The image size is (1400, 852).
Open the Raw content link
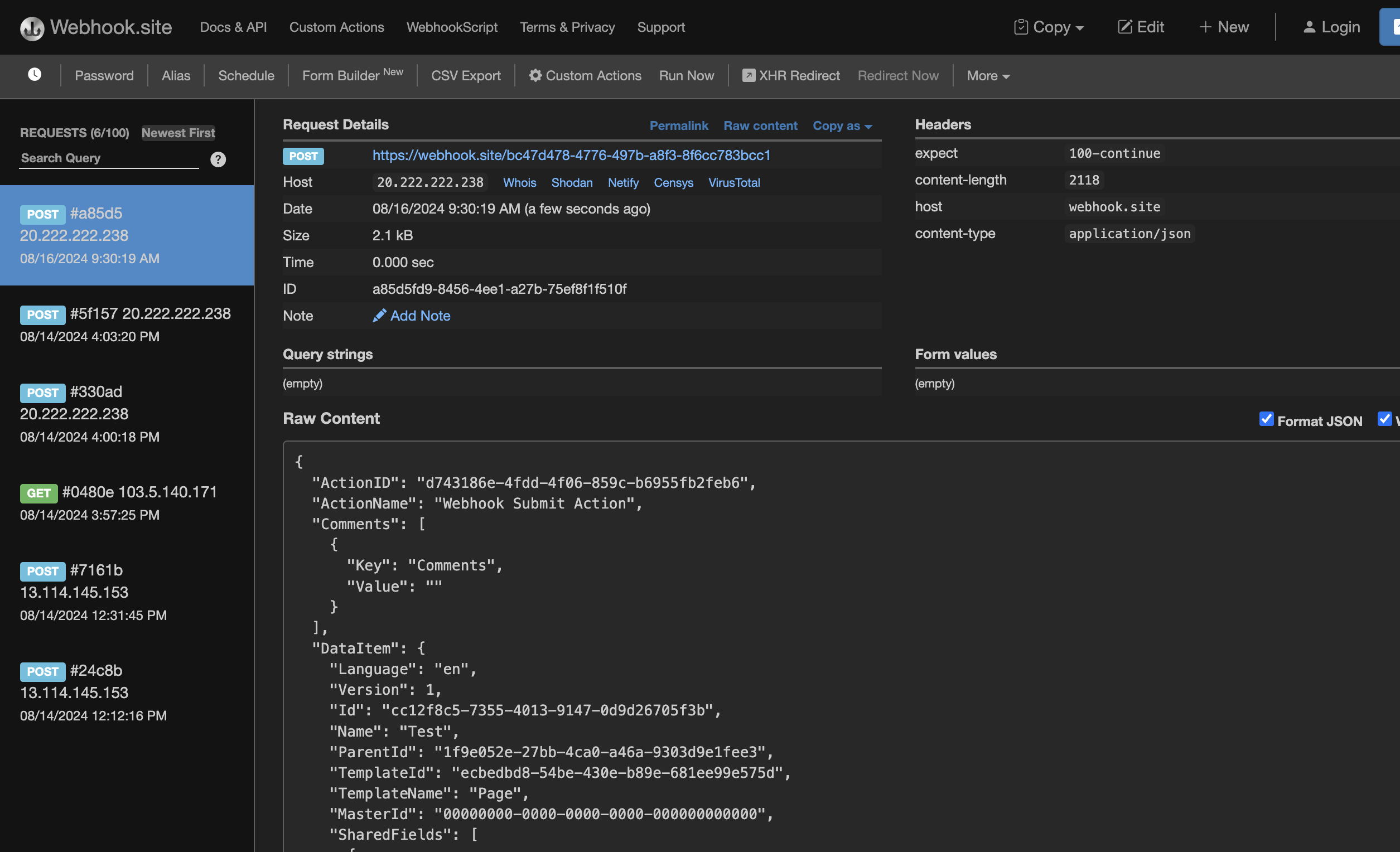coord(761,125)
